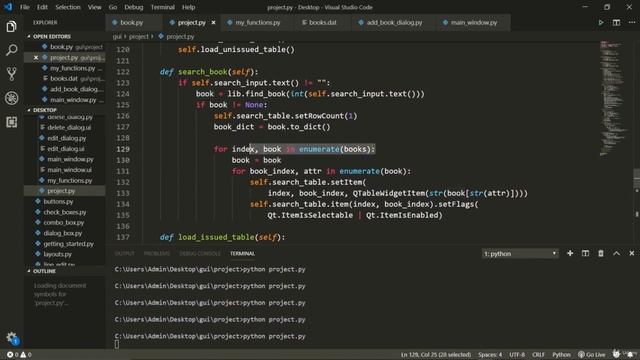Open delete_dialog.ui in the file tree
This screenshot has width=640, height=360.
tap(65, 127)
